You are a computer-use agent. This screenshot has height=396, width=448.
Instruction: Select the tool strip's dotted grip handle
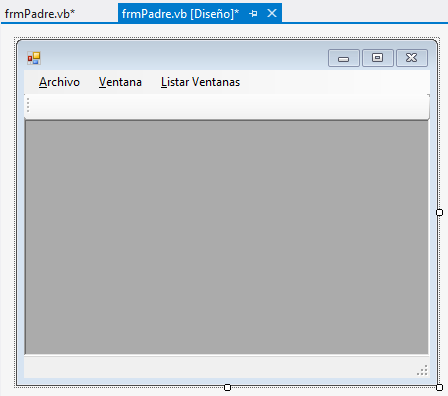click(x=28, y=105)
